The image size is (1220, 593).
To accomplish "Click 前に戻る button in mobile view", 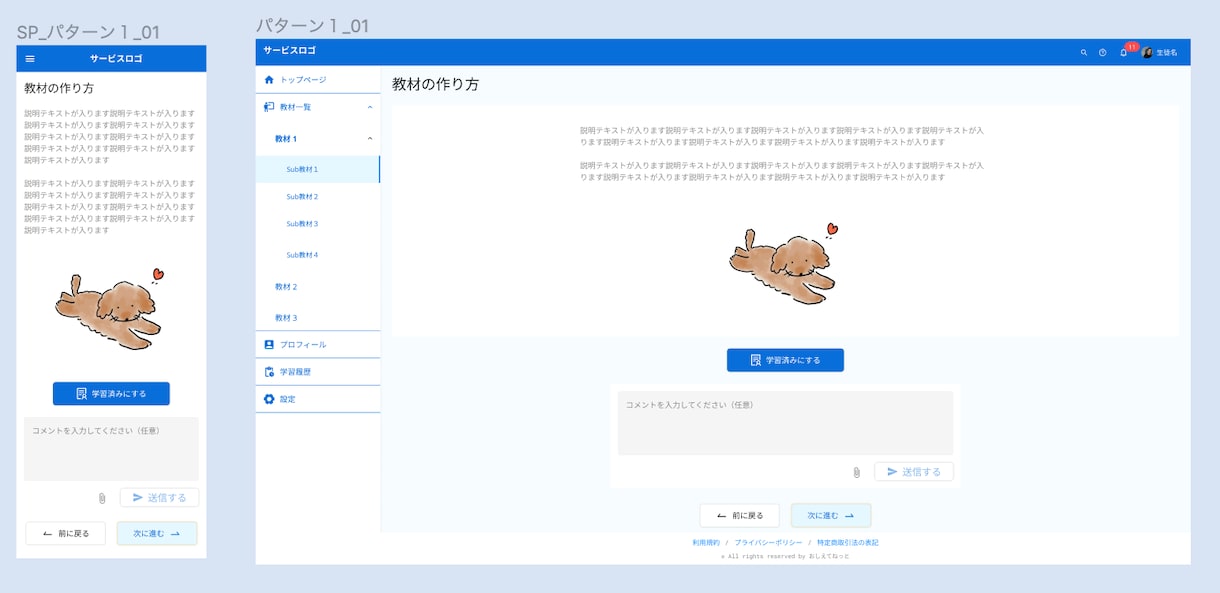I will pyautogui.click(x=65, y=534).
